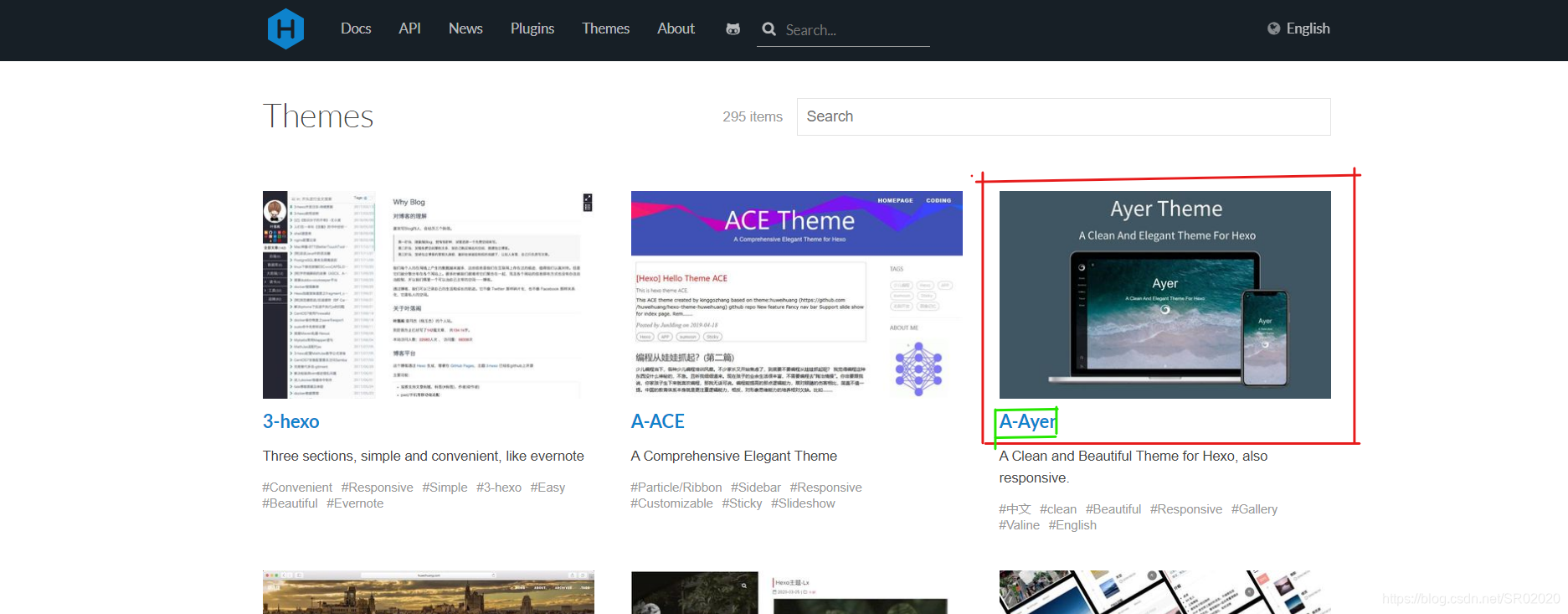Viewport: 1568px width, 614px height.
Task: Open the GitHub cat icon link
Action: coord(733,29)
